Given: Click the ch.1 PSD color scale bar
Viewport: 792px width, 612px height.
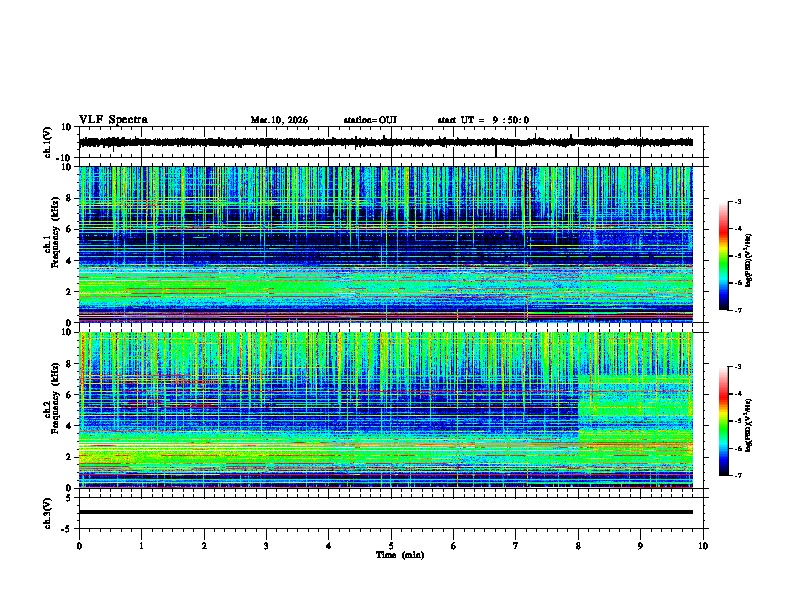Looking at the screenshot, I should [x=724, y=256].
